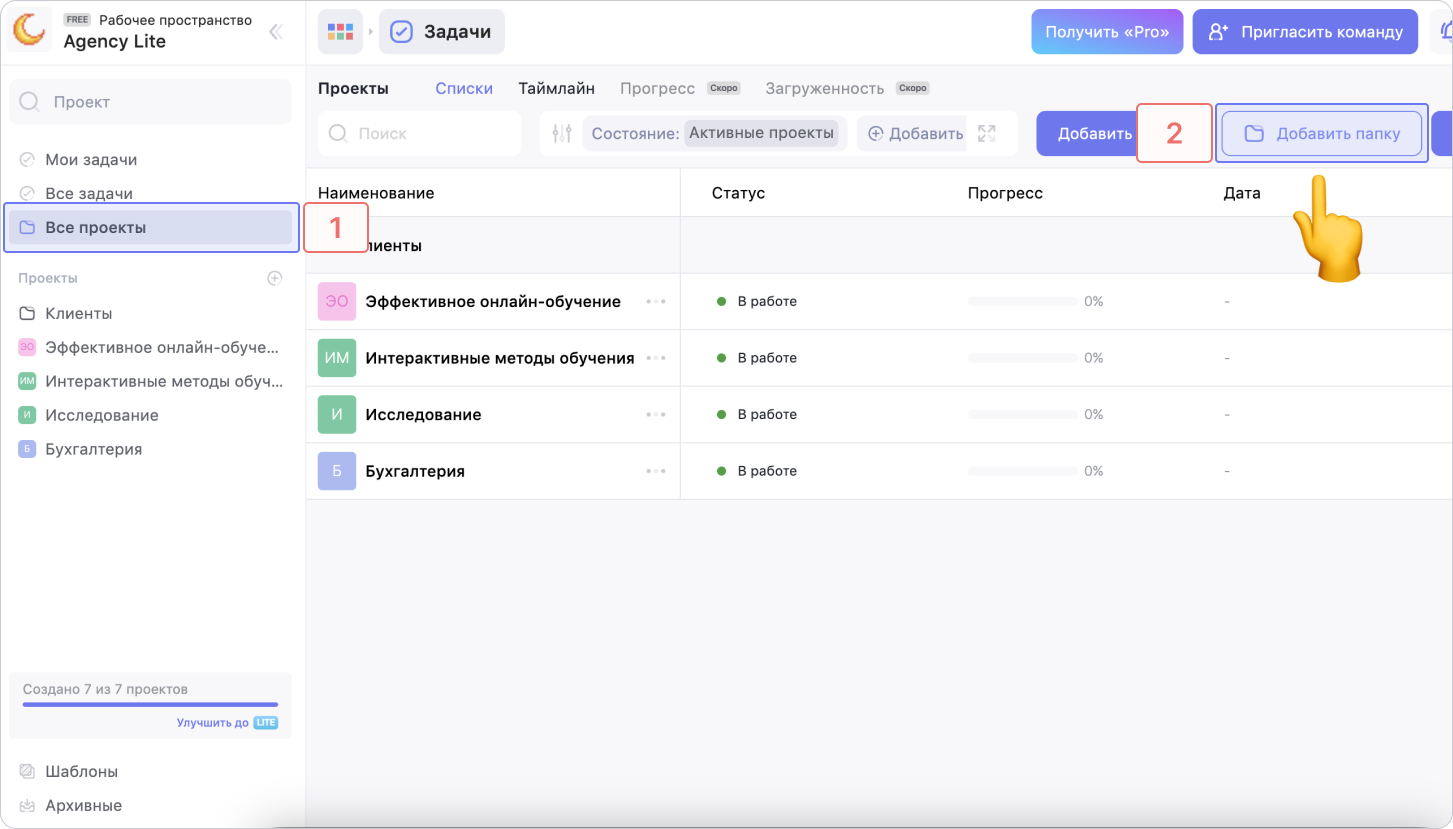Click the Улучшить до LITE link
The height and width of the screenshot is (829, 1453).
[227, 723]
